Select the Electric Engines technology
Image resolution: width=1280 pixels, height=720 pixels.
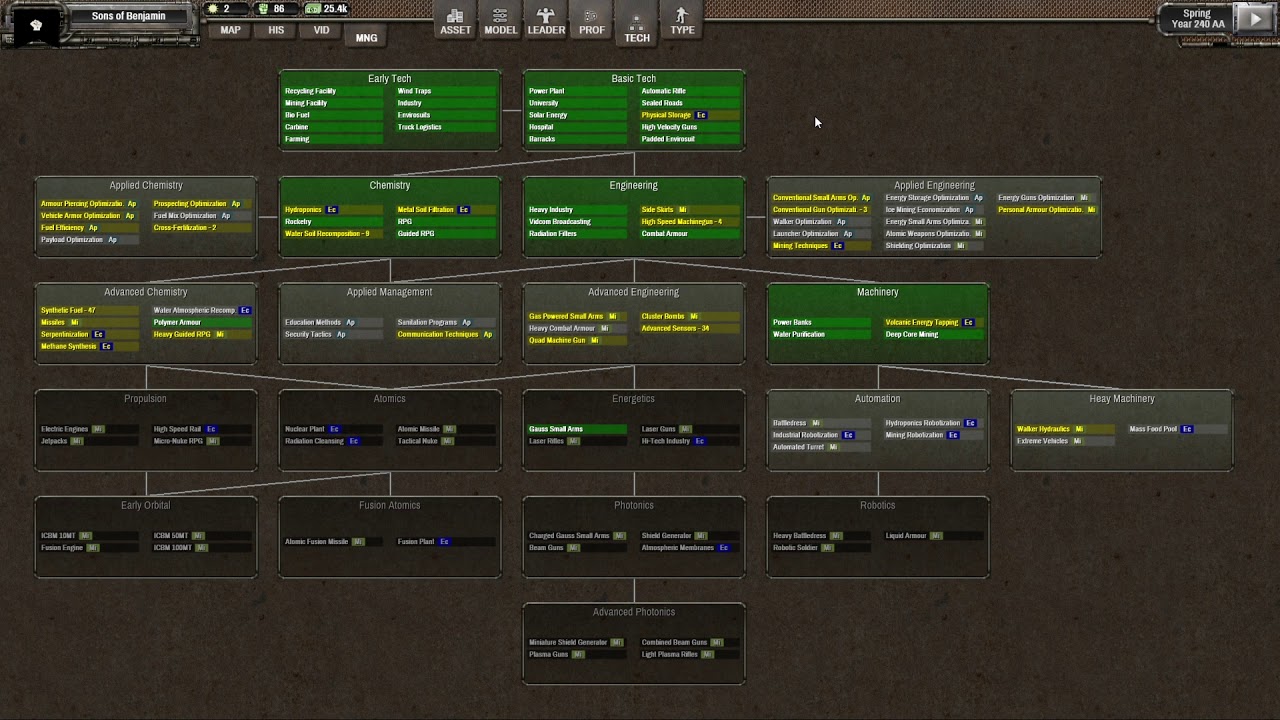(89, 429)
